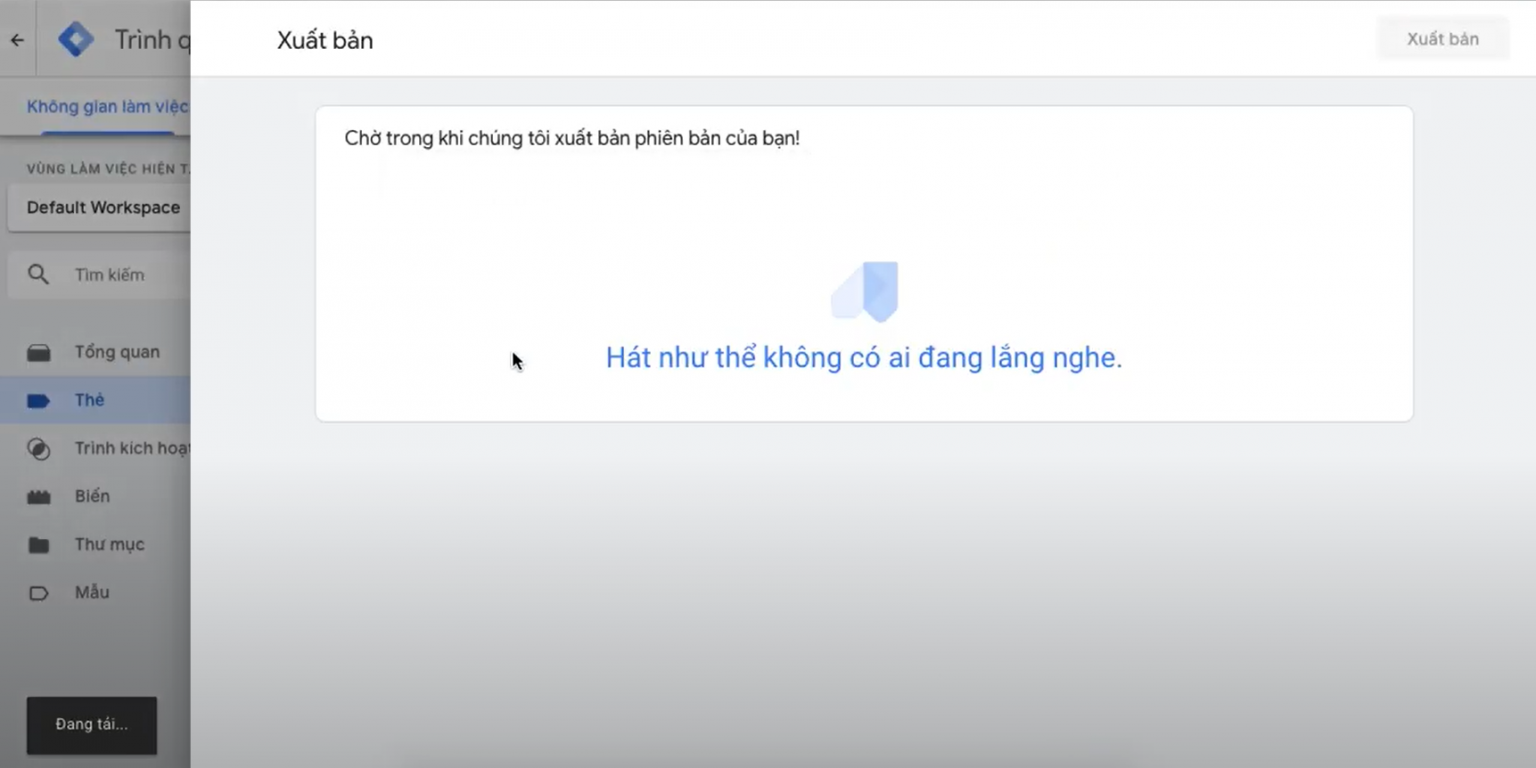Click the back arrow icon
The width and height of the screenshot is (1536, 768).
pyautogui.click(x=17, y=41)
